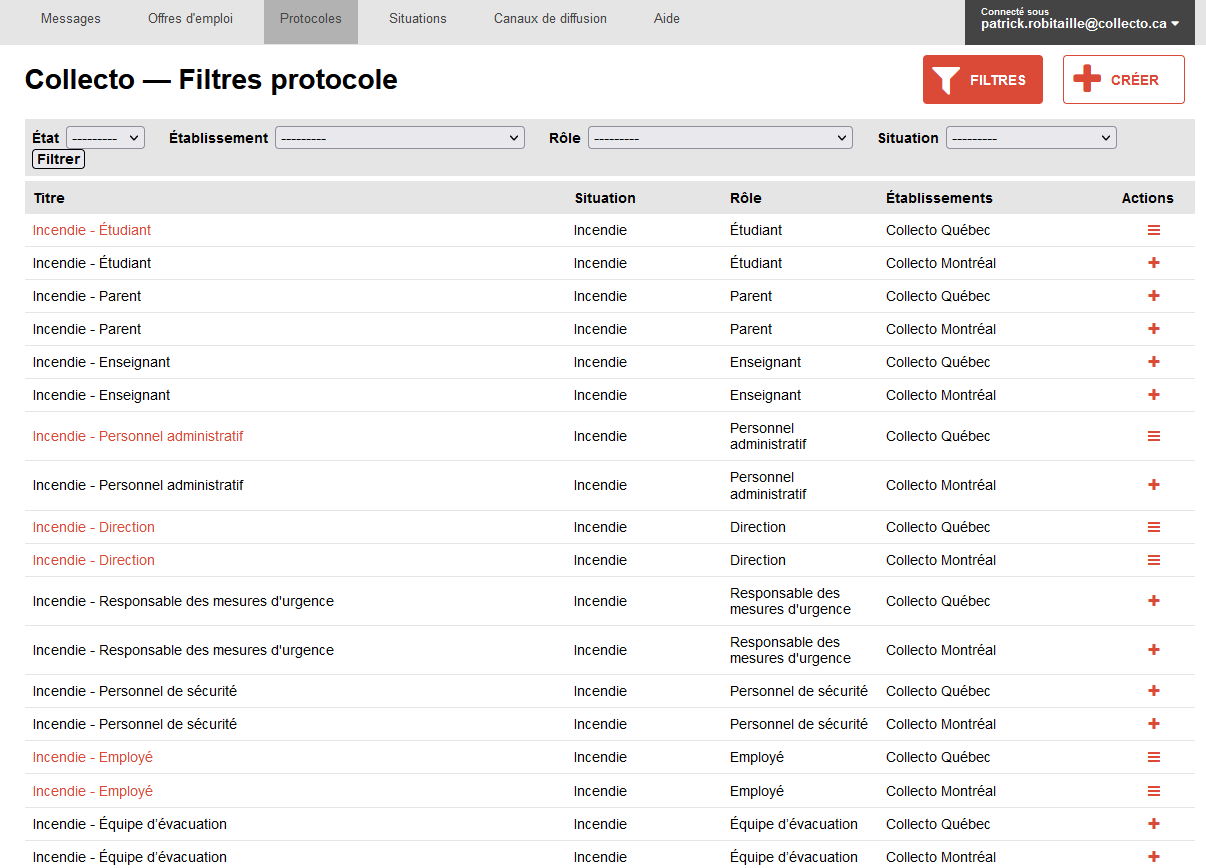This screenshot has height=868, width=1206.
Task: Expand the Situation filter dropdown
Action: (1030, 138)
